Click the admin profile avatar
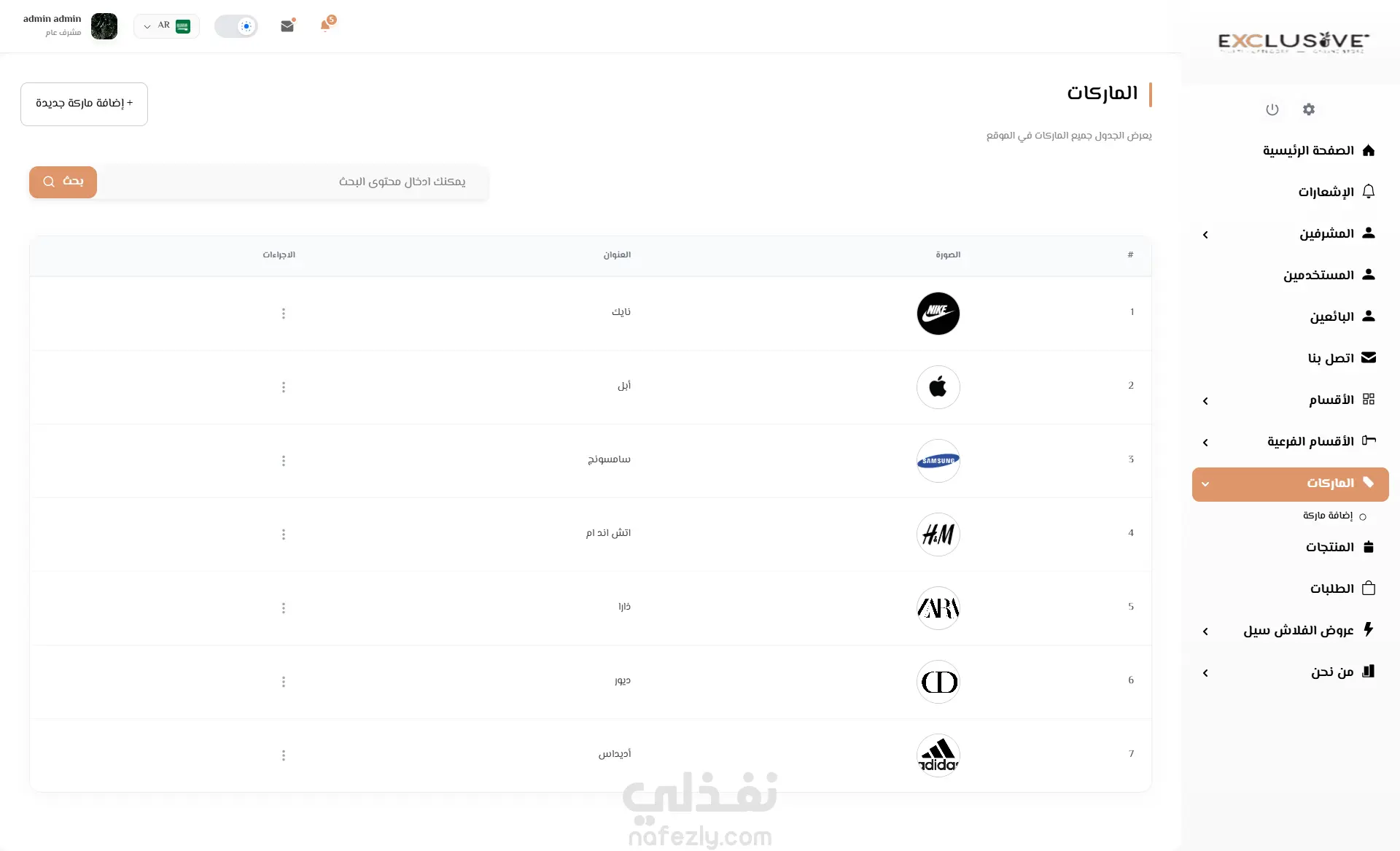The height and width of the screenshot is (851, 1400). coord(104,26)
